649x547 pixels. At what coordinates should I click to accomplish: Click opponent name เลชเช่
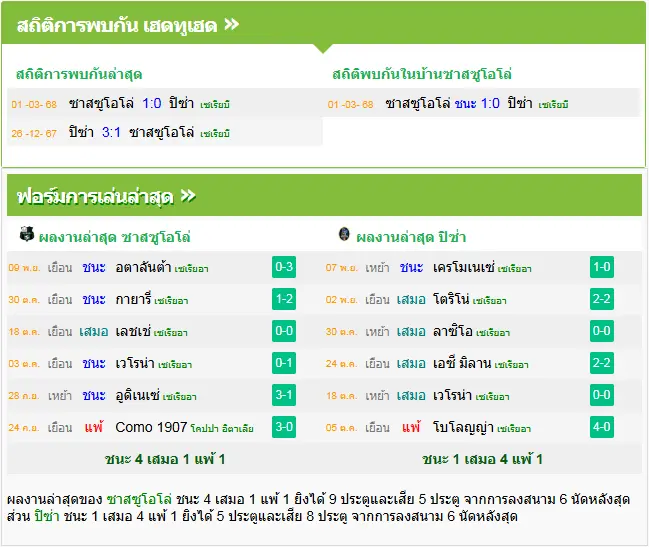[x=133, y=331]
